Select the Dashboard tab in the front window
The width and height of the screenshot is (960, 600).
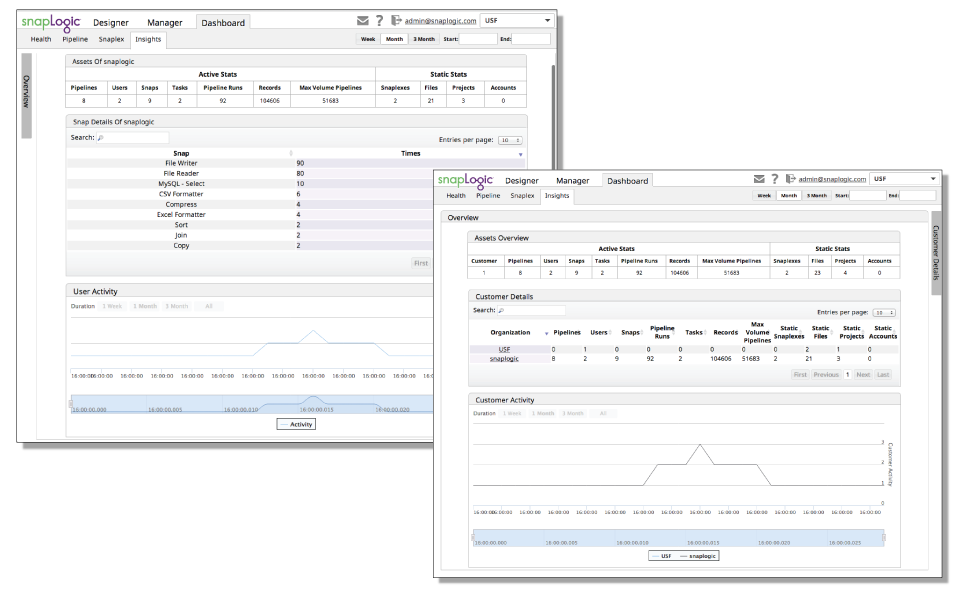(628, 181)
